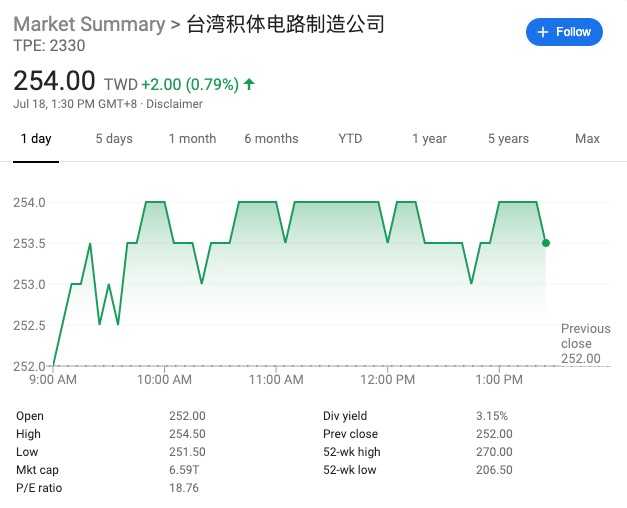Click the +2.00 (0.79%) change value

click(190, 84)
